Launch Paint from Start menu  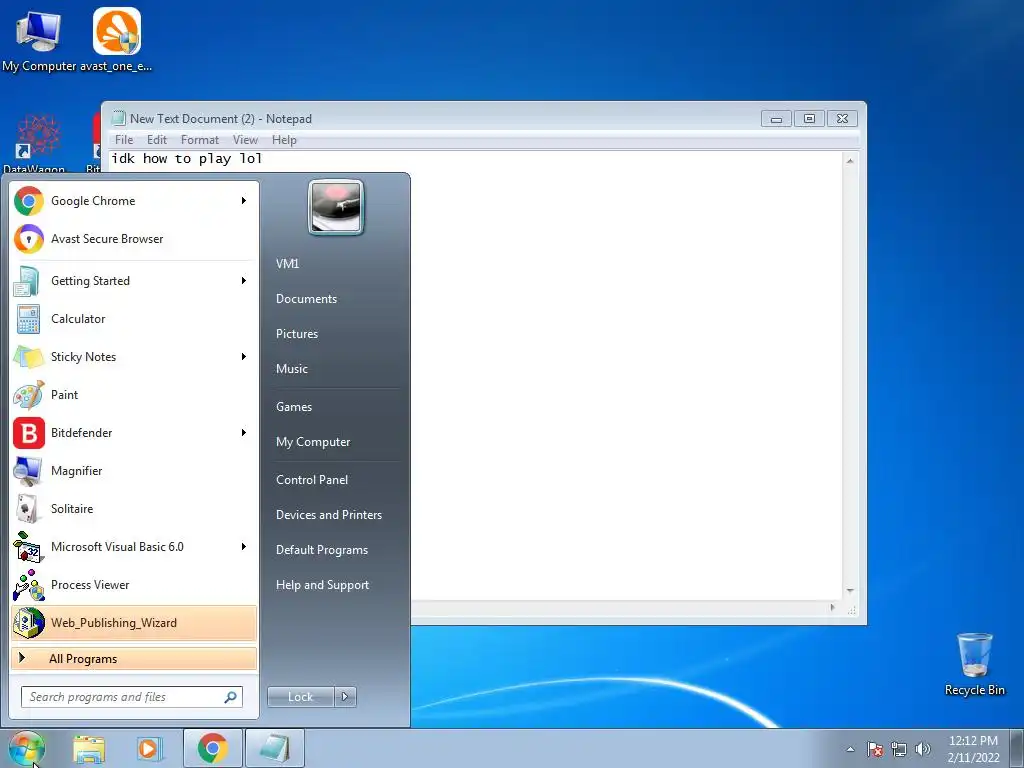134,394
